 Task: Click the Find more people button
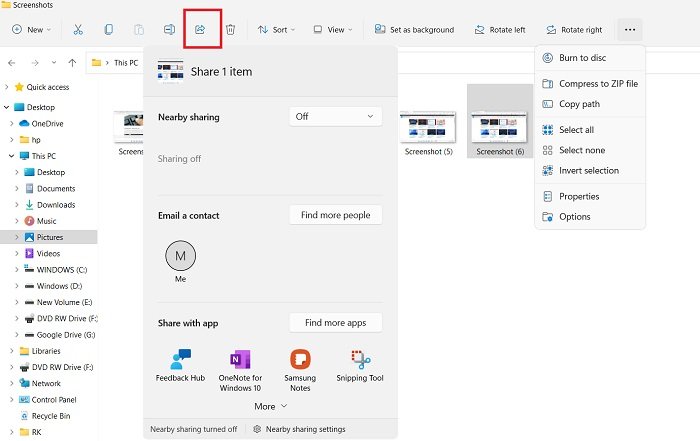click(x=335, y=215)
